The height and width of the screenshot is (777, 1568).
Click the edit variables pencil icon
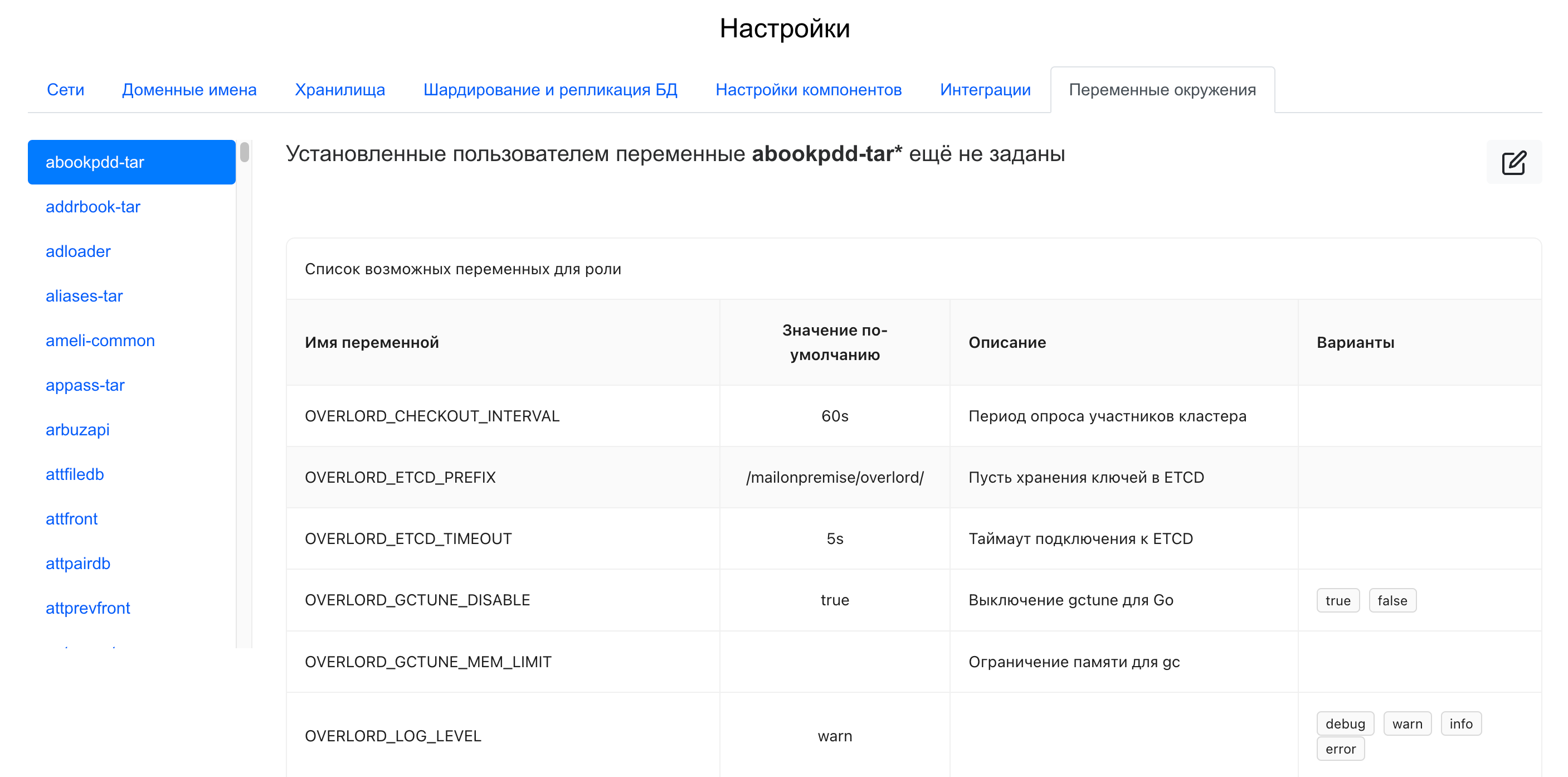pos(1513,163)
